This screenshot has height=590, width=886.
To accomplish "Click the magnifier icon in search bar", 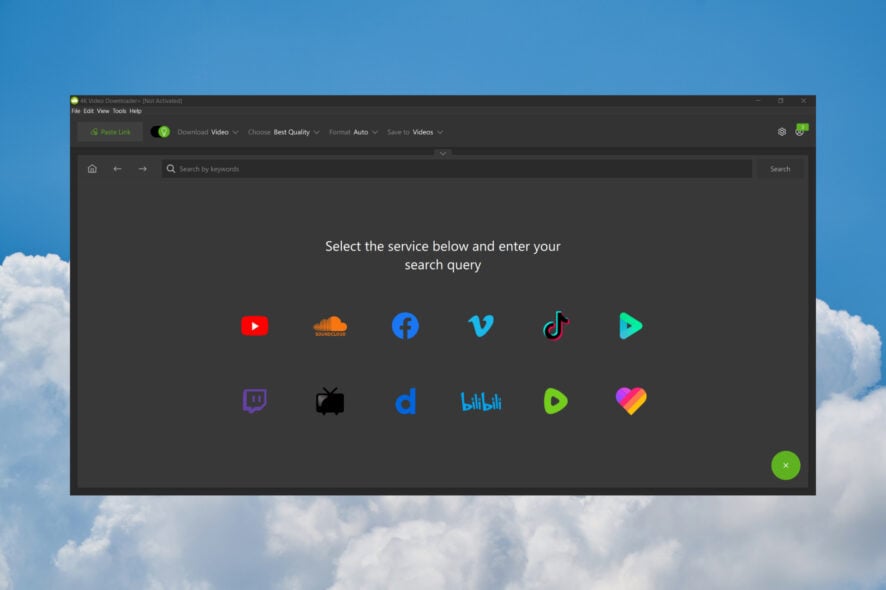I will 171,169.
